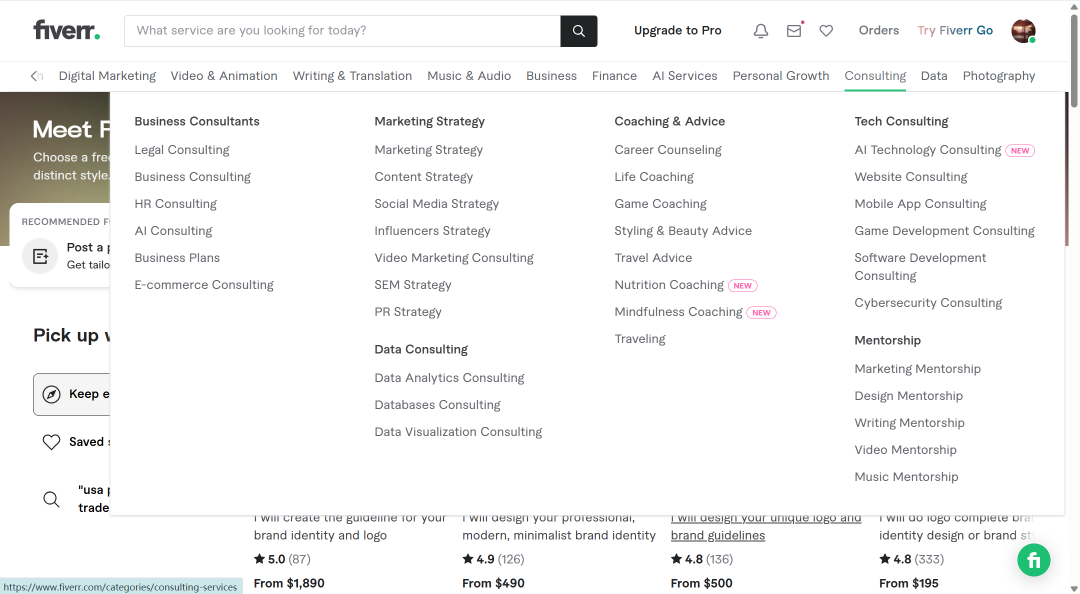1080x594 pixels.
Task: Select Career Counseling
Action: click(668, 150)
